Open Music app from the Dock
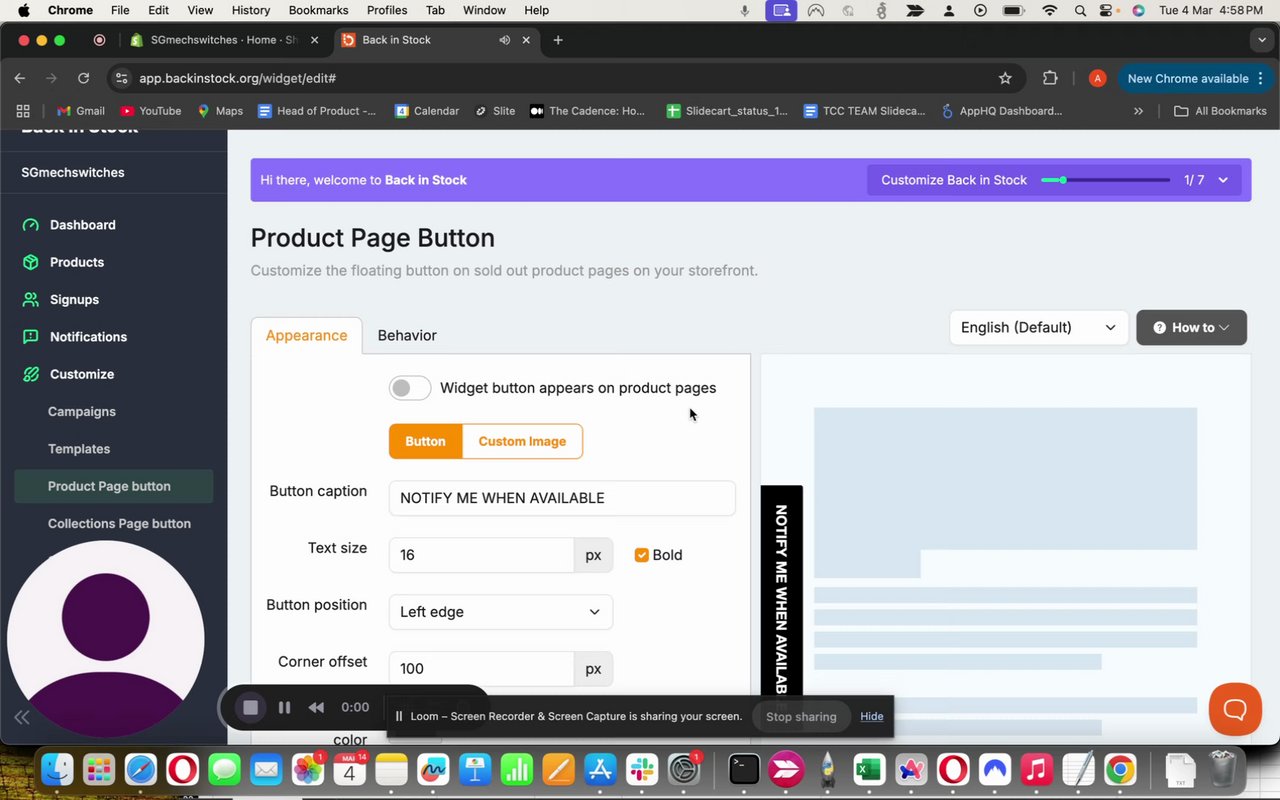Viewport: 1280px width, 800px height. click(1036, 769)
